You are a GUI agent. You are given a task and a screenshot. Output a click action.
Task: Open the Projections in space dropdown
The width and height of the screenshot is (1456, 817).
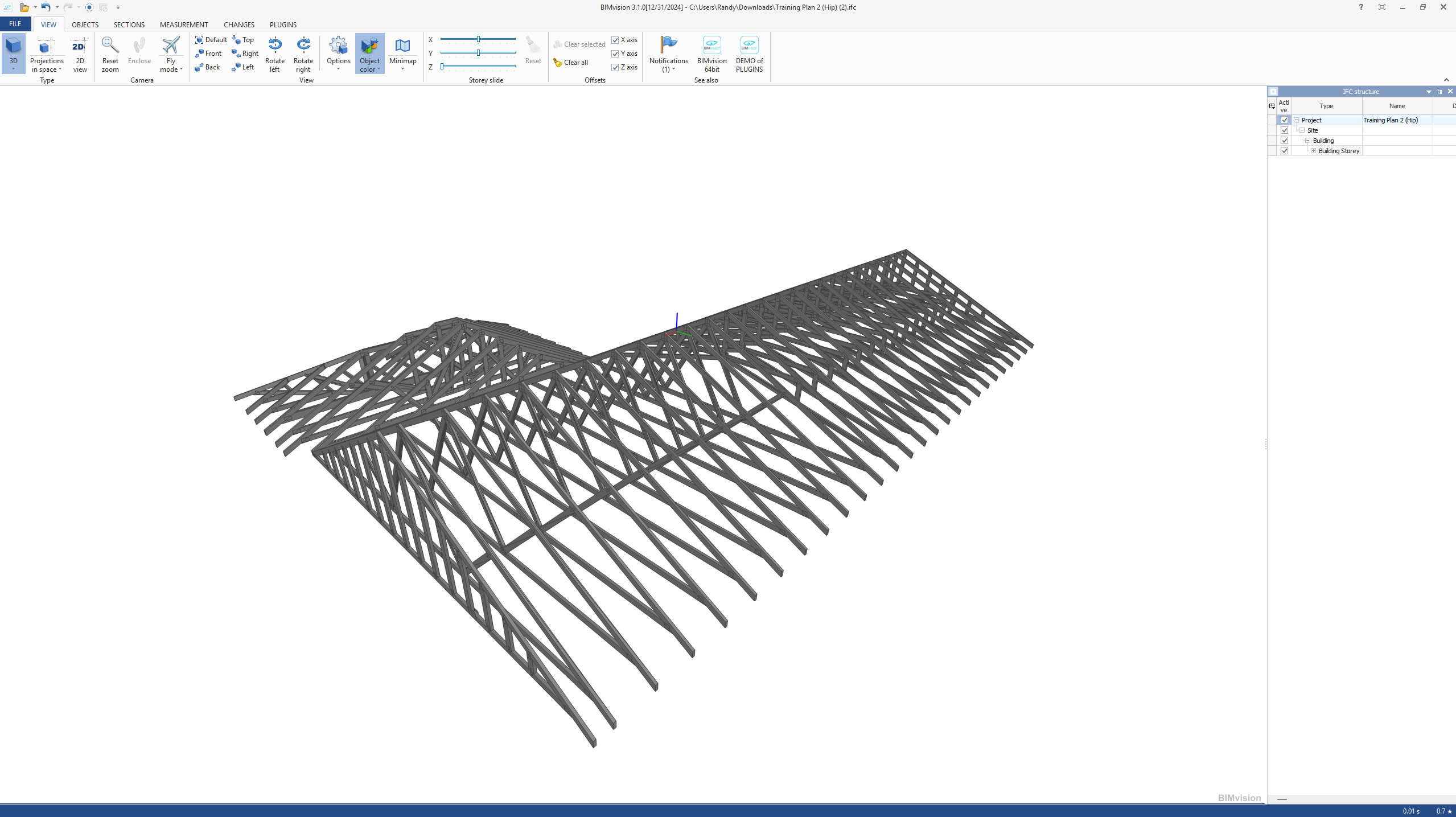[x=47, y=65]
